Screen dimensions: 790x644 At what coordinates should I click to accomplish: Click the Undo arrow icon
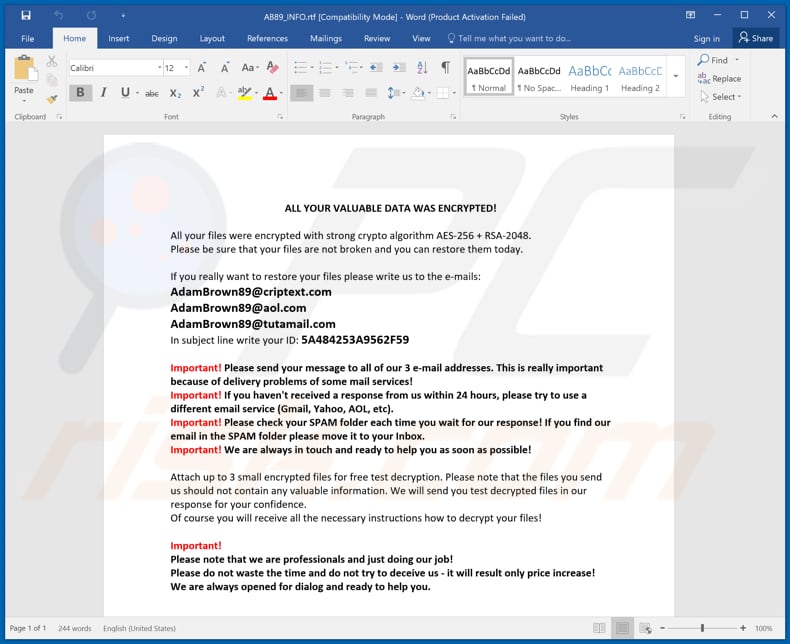pos(59,16)
